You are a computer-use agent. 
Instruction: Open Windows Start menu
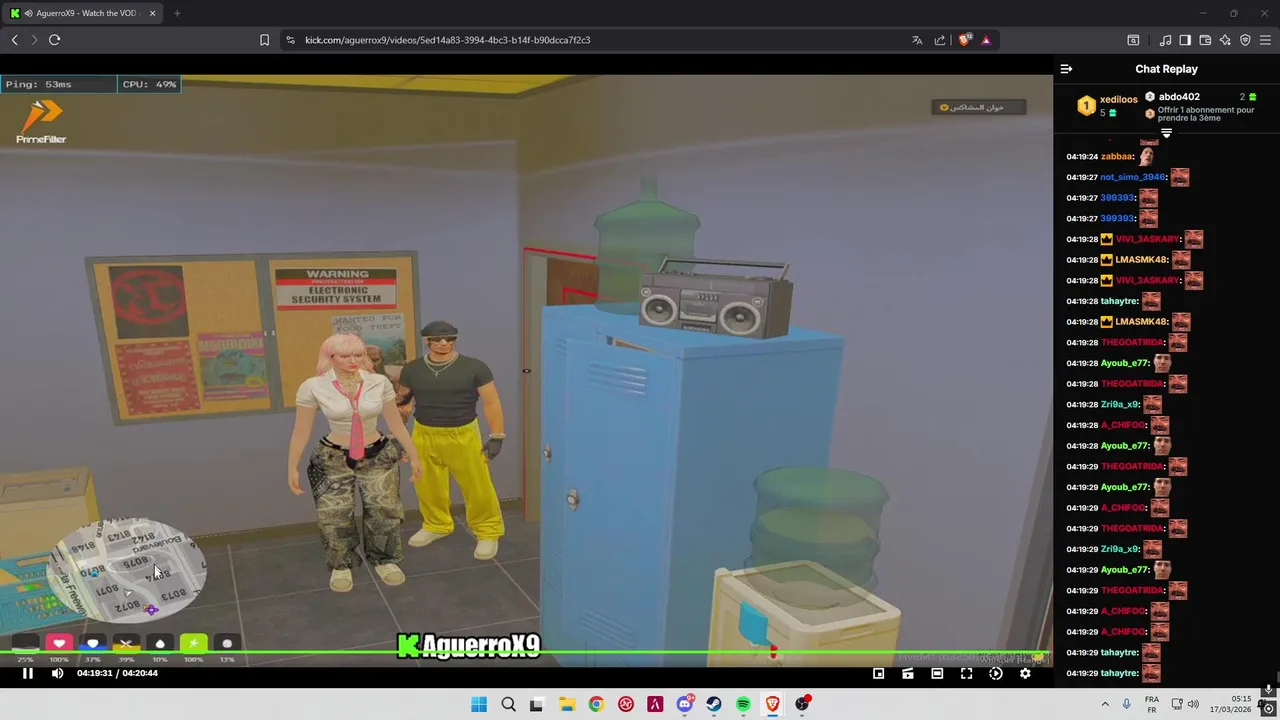tap(479, 704)
